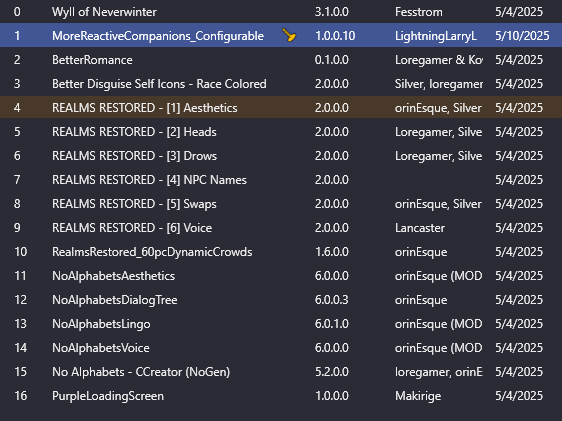Click the date of PurpleLoadingScreen
The image size is (562, 421).
point(519,396)
